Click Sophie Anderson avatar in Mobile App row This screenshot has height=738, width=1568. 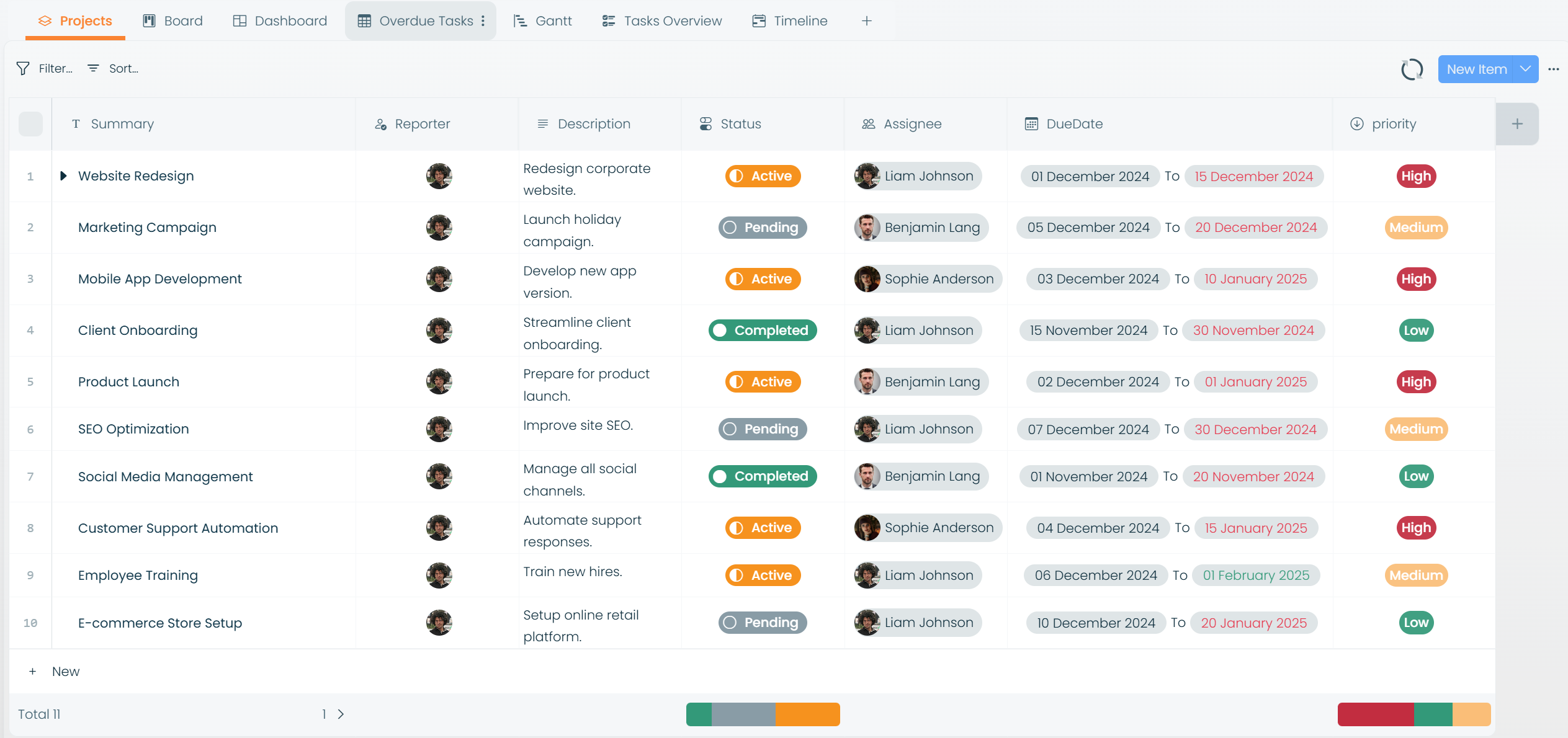click(867, 279)
